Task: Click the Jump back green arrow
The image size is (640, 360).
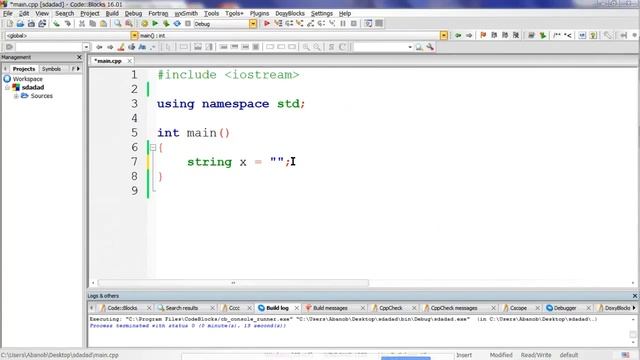Action: click(x=458, y=36)
